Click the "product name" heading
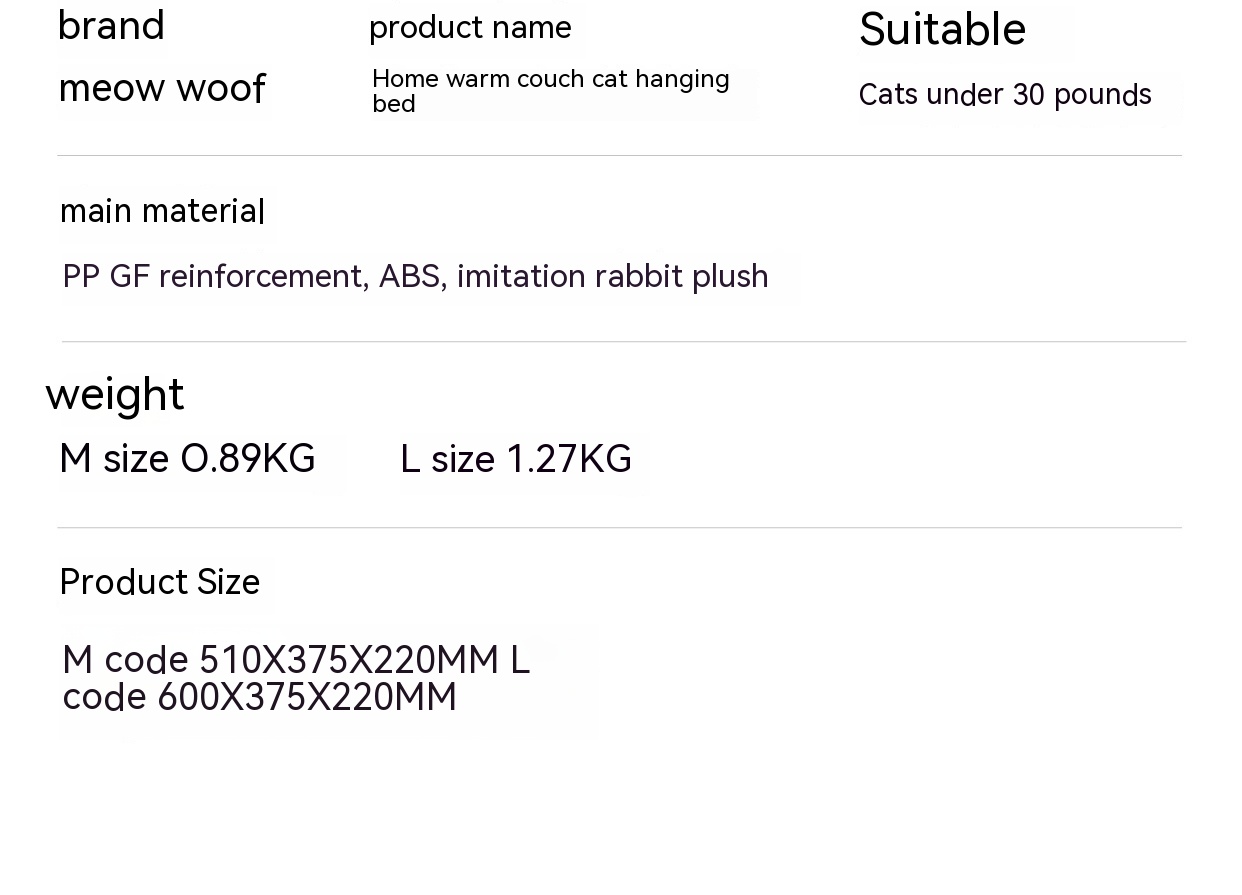The width and height of the screenshot is (1242, 895). click(470, 27)
